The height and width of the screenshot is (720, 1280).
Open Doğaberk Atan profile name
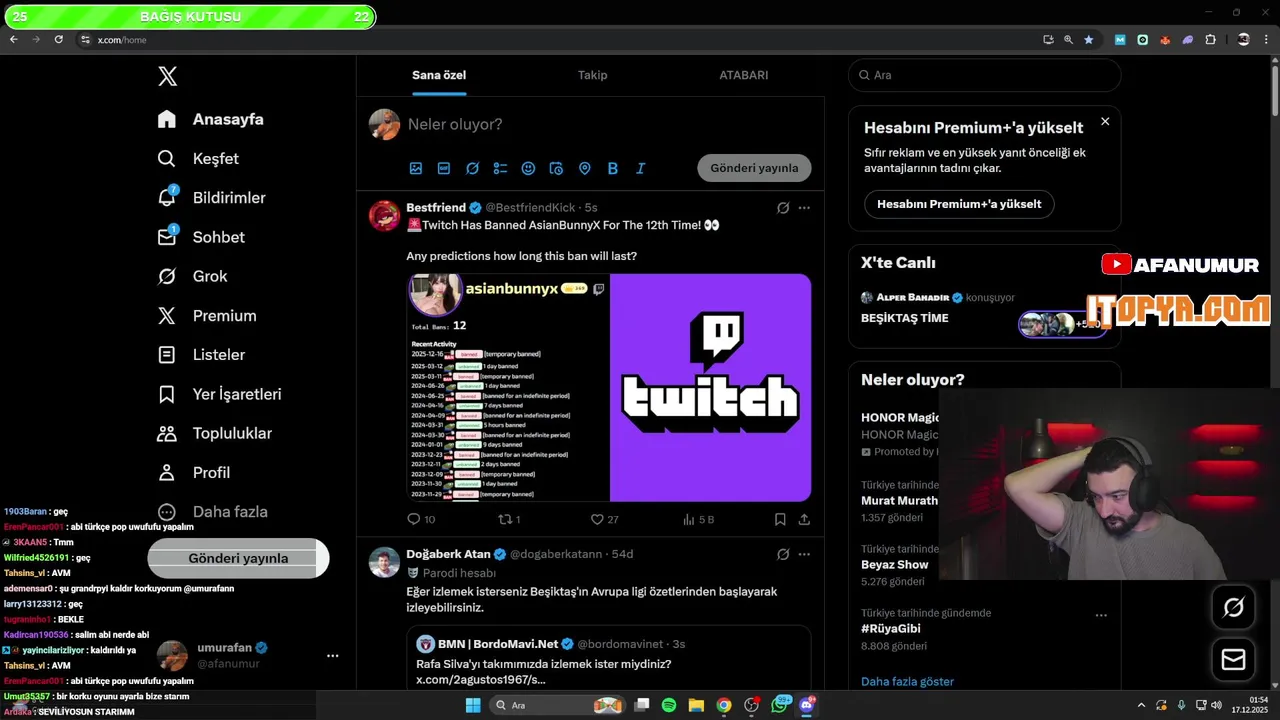(x=448, y=554)
